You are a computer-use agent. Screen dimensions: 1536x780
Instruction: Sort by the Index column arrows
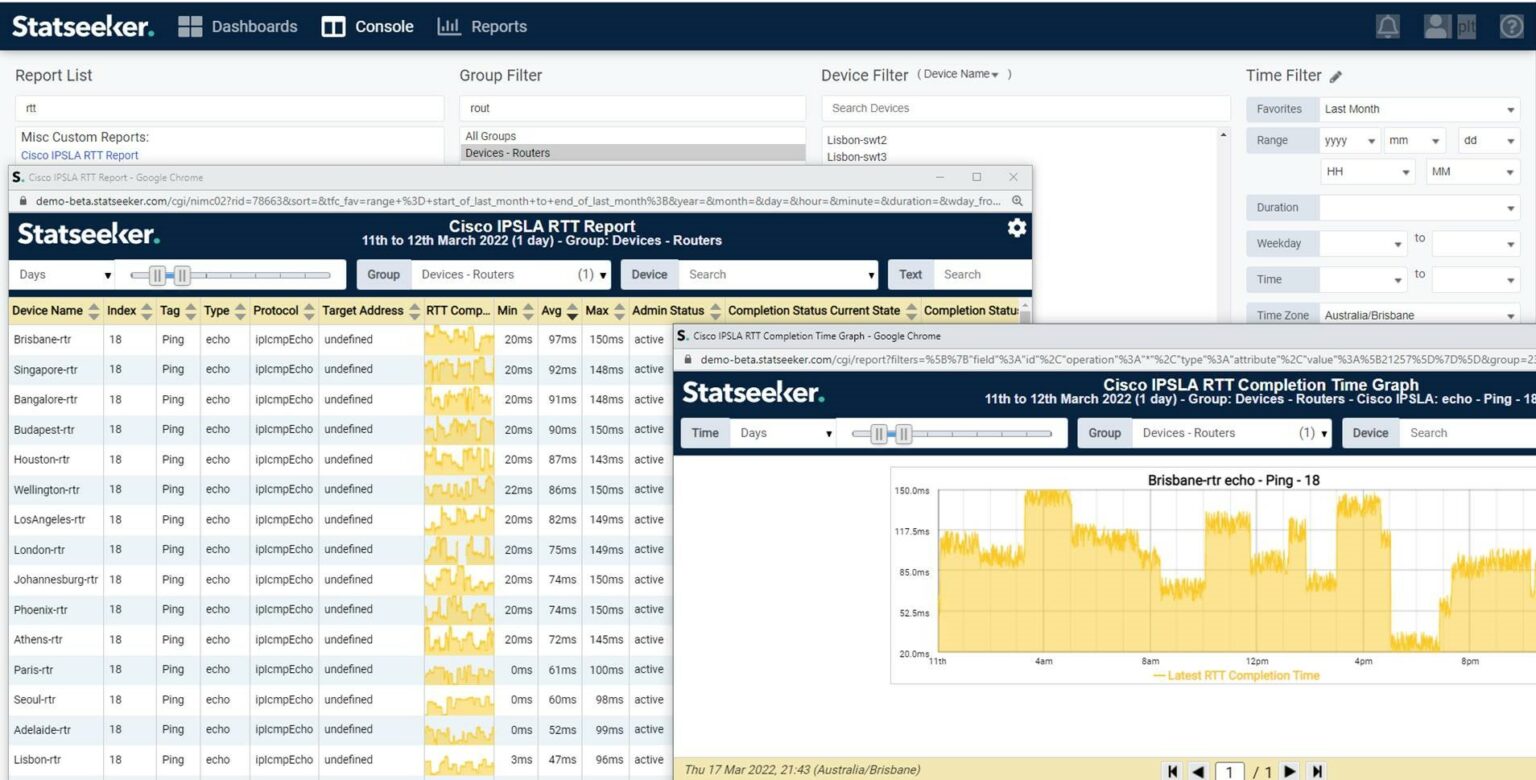(147, 311)
